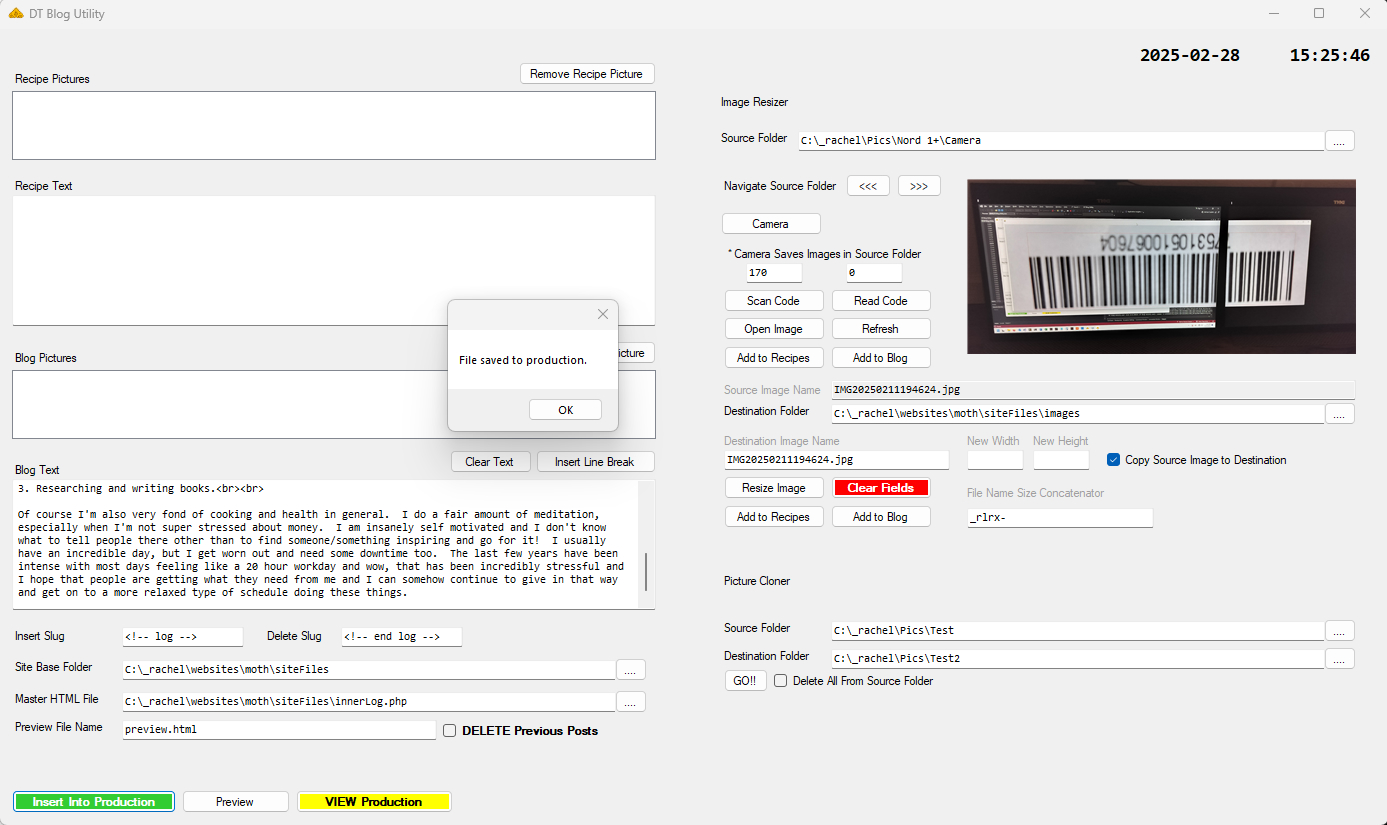Image resolution: width=1387 pixels, height=825 pixels.
Task: Click the Source Image Name field
Action: [x=1093, y=390]
